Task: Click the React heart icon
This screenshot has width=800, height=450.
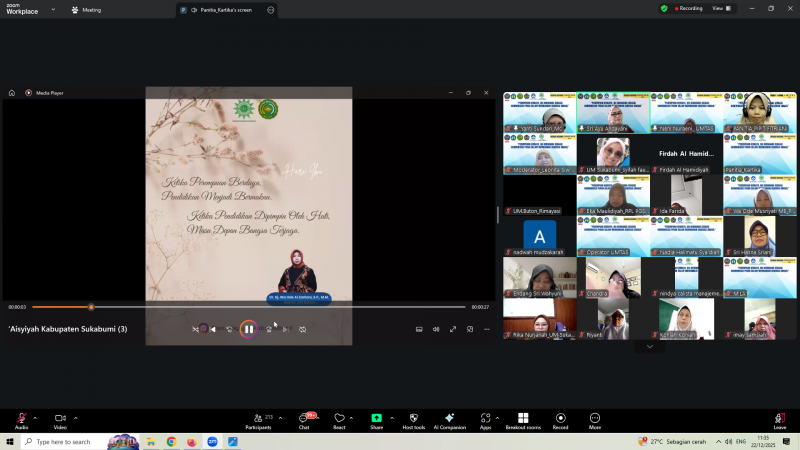Action: [x=339, y=418]
